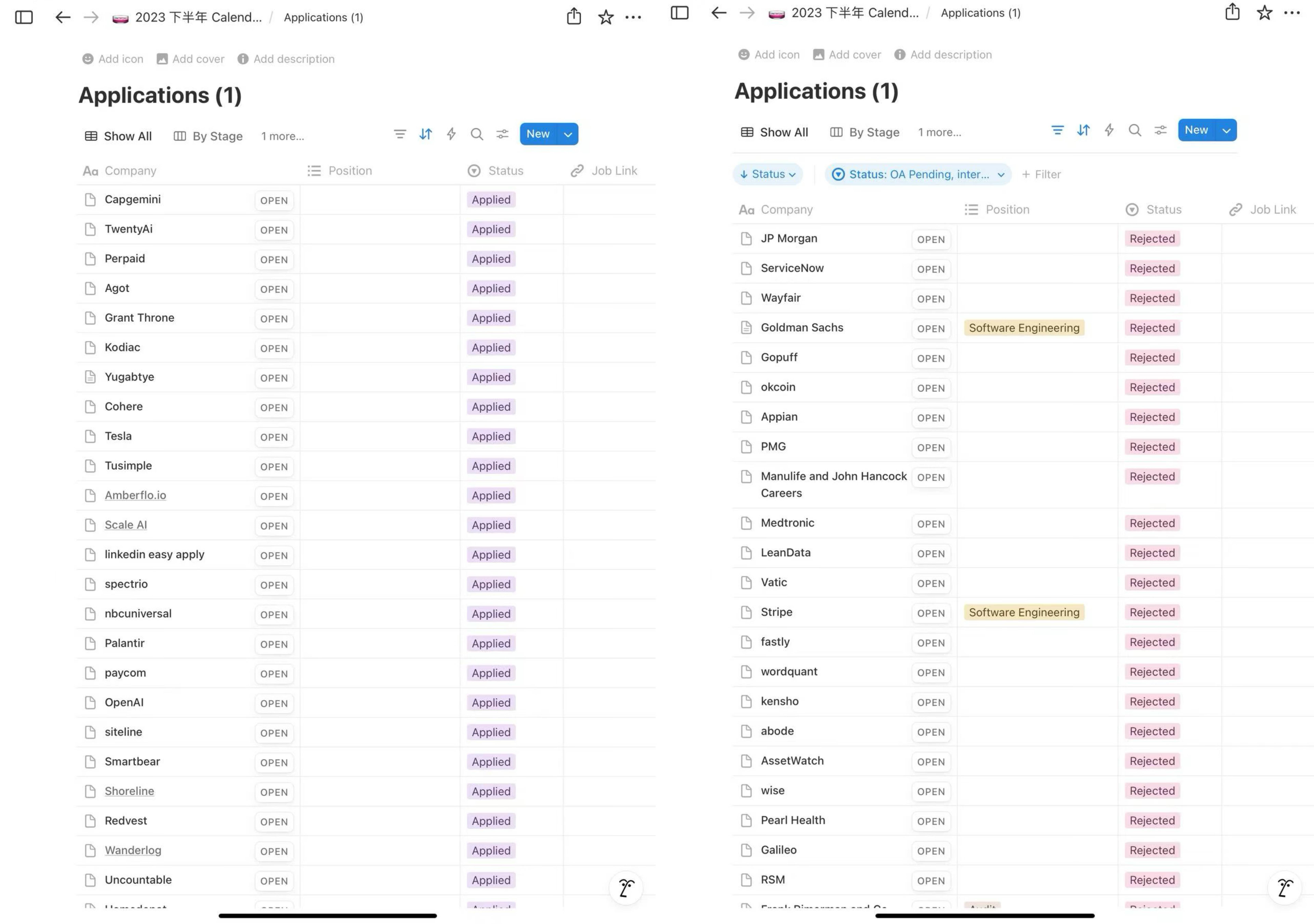1314x924 pixels.
Task: Switch to By Stage view in left pane
Action: [208, 136]
